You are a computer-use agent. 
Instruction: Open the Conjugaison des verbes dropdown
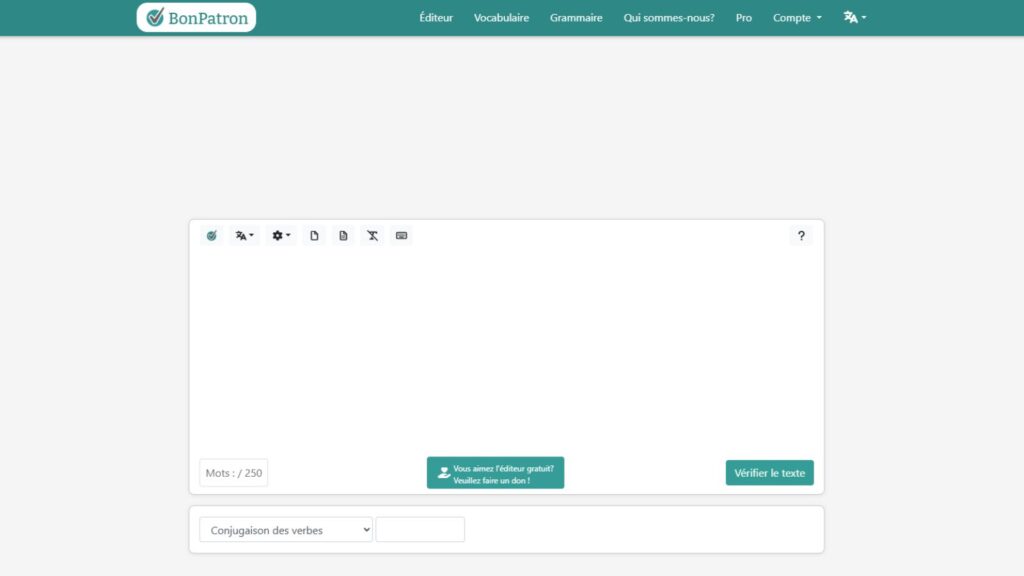point(286,530)
